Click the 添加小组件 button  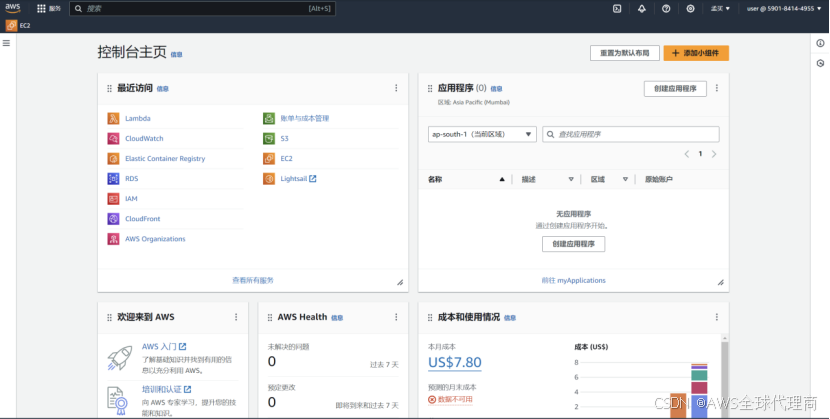(696, 53)
